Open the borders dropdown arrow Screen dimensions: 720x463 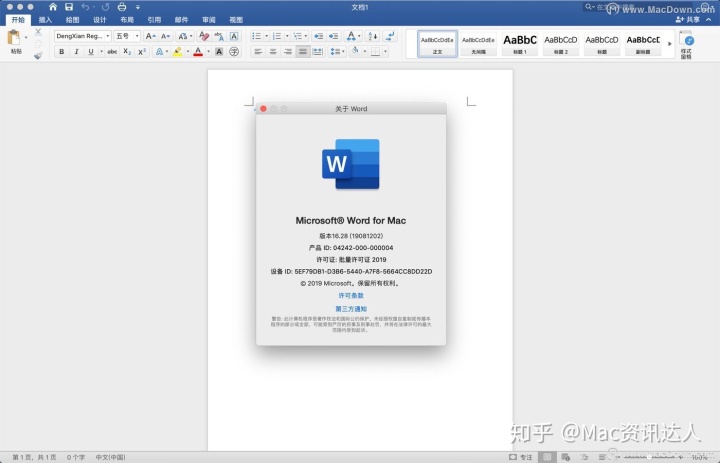pyautogui.click(x=385, y=52)
